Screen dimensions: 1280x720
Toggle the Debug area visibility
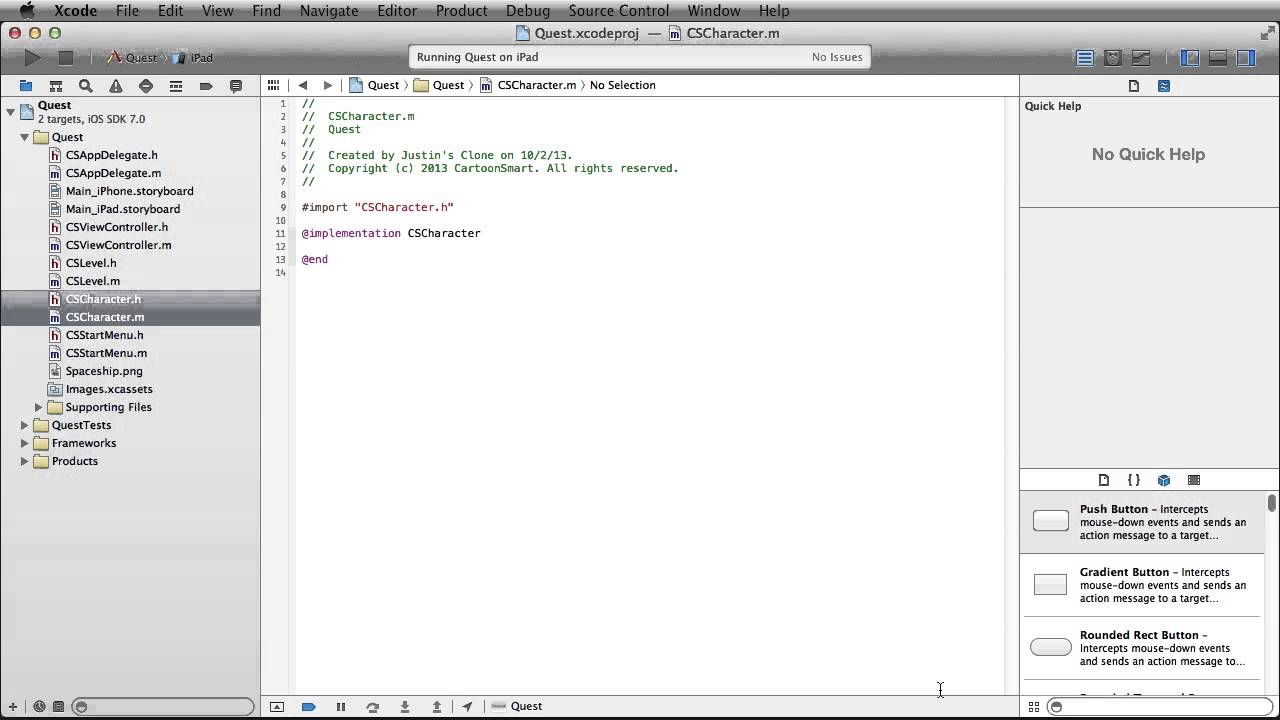1218,58
